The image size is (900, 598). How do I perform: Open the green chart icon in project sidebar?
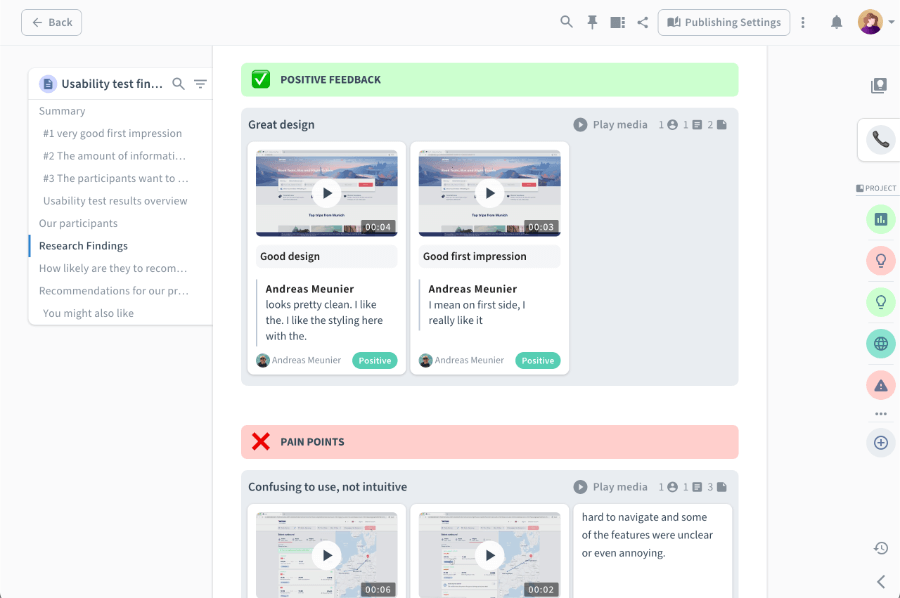coord(880,219)
